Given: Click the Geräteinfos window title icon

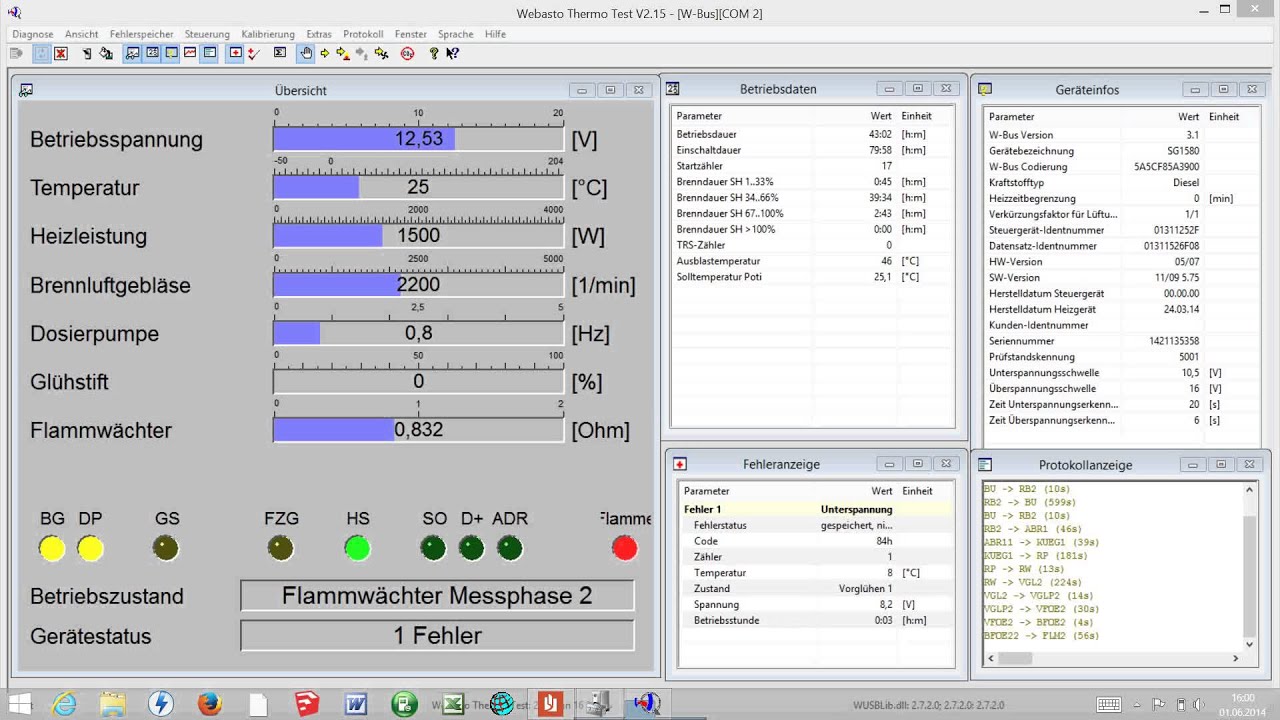Looking at the screenshot, I should pyautogui.click(x=985, y=90).
